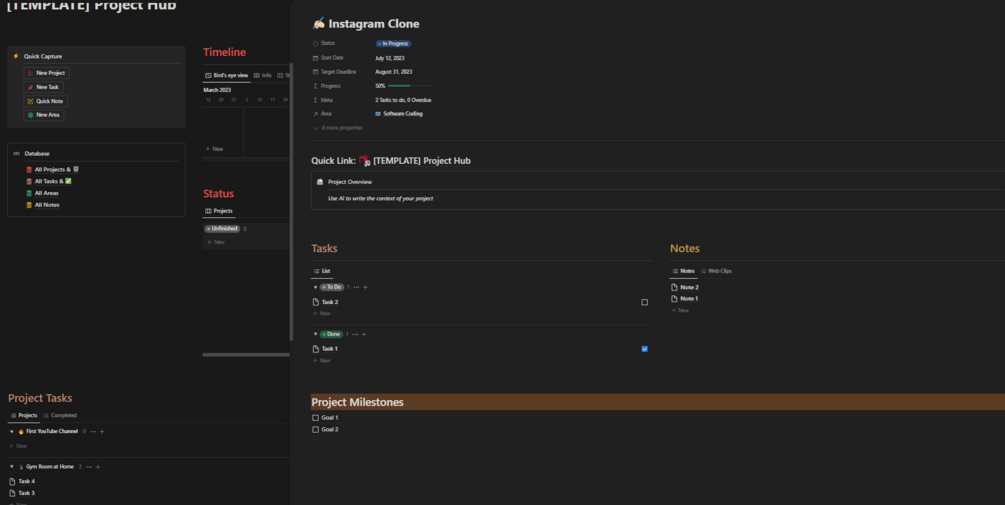Click the All Tasks database icon

point(29,181)
